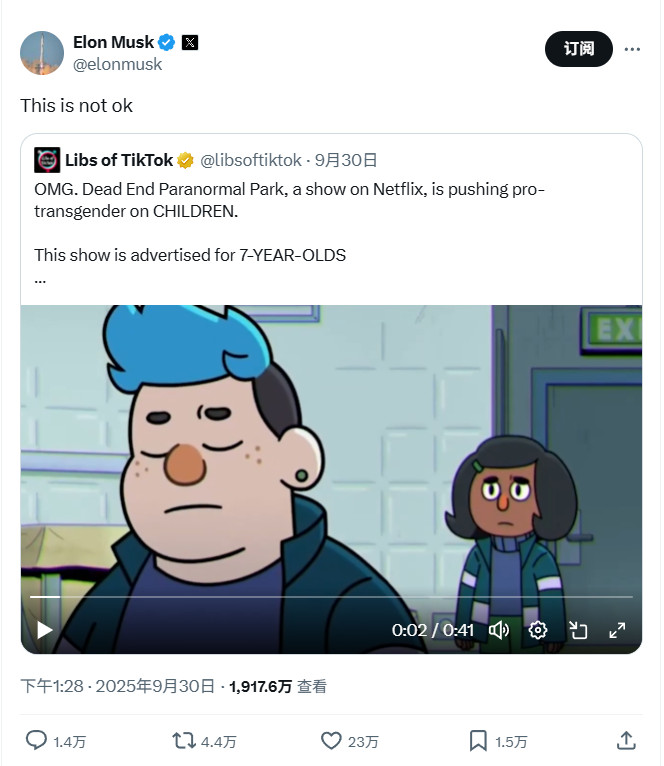Click the X affiliate badge icon
The height and width of the screenshot is (766, 664).
point(190,43)
